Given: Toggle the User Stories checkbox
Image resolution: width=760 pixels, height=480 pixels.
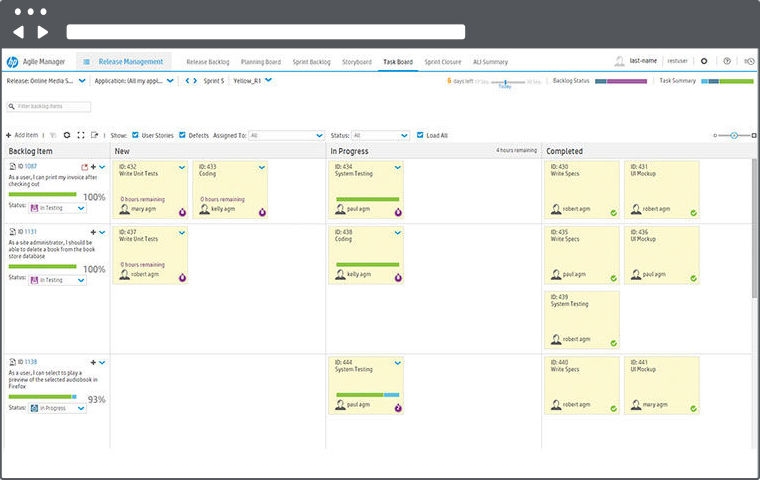Looking at the screenshot, I should 135,135.
